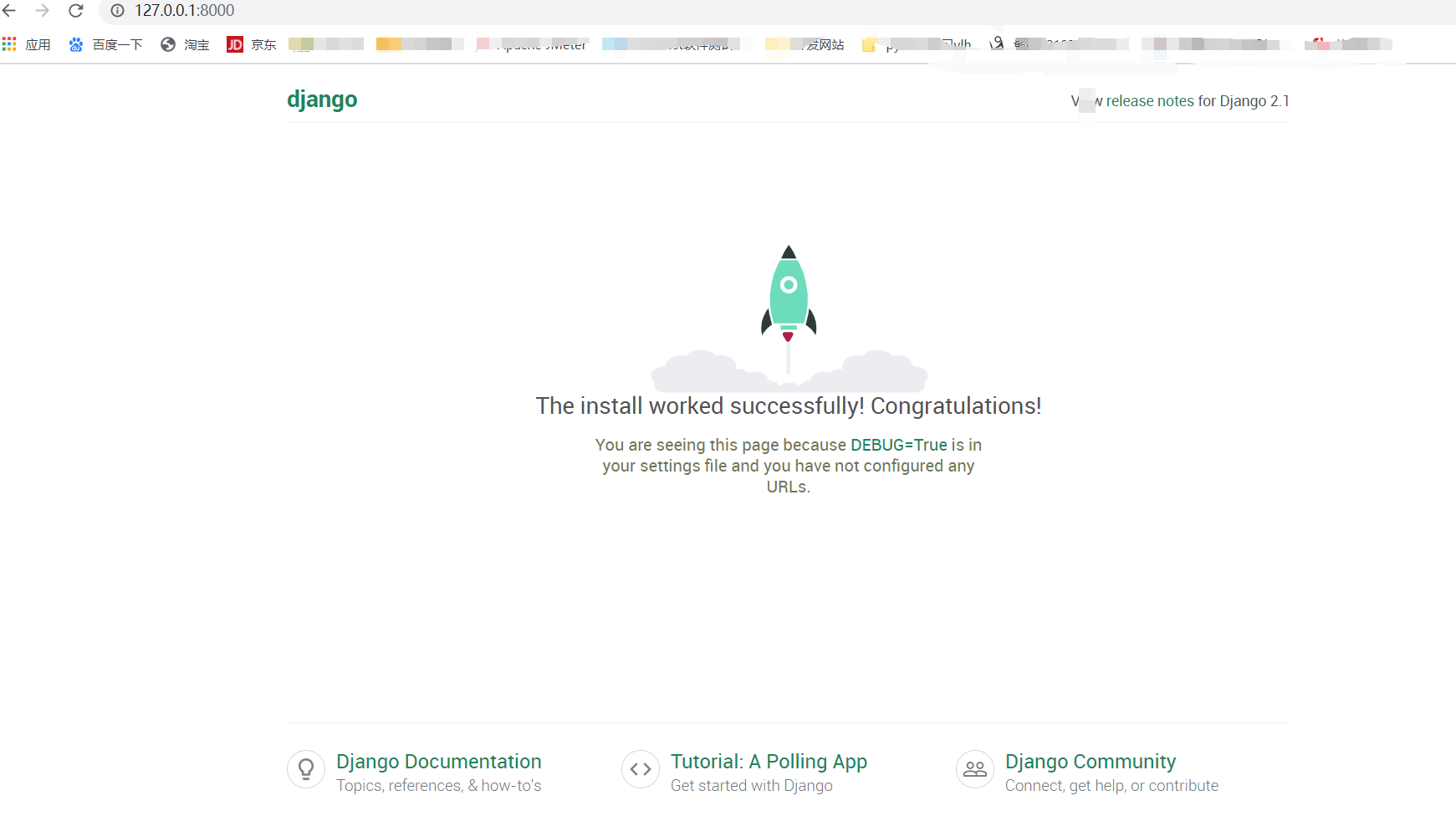Follow the DEBUG=True settings link

tap(899, 445)
